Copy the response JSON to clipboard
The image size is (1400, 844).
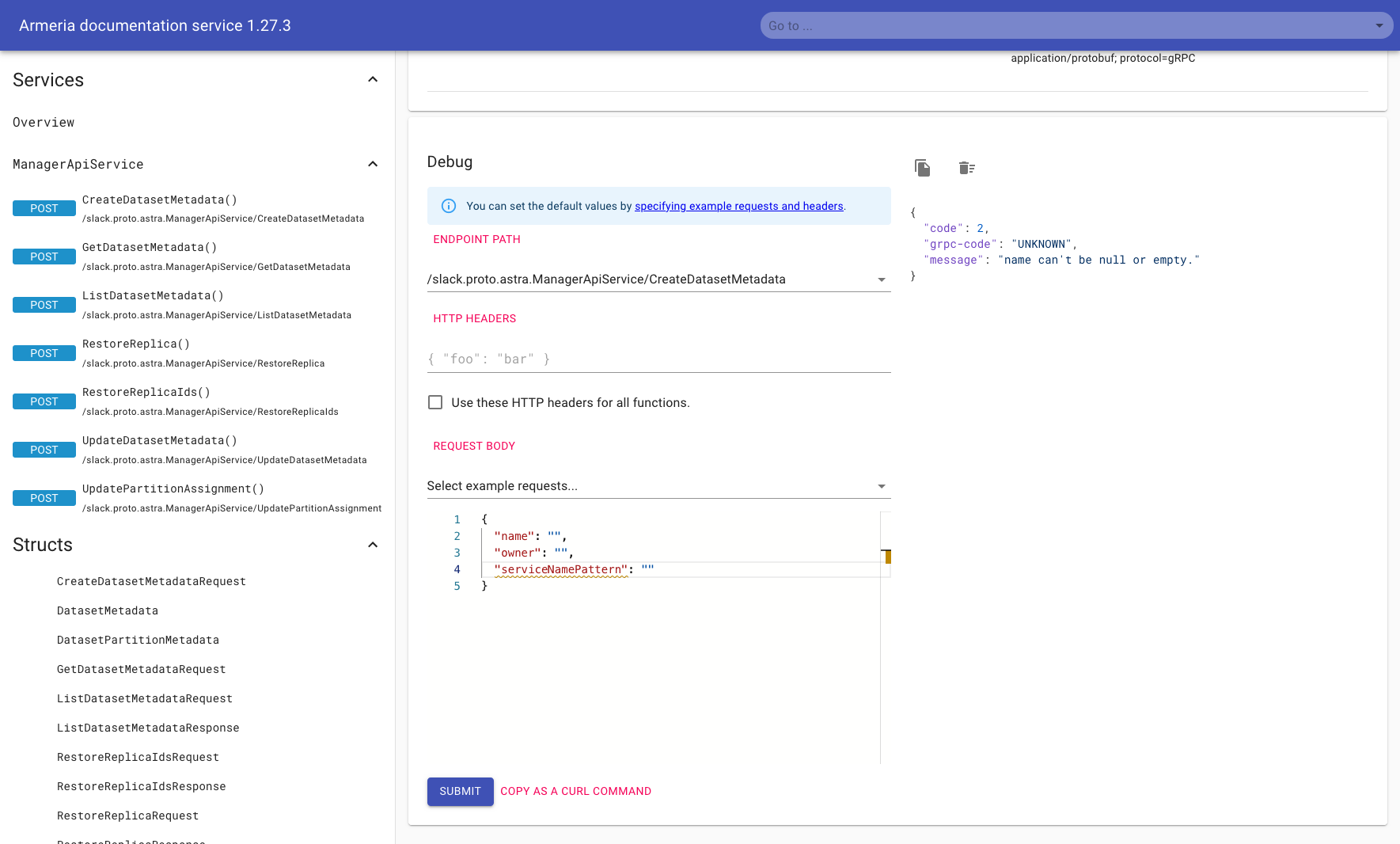(x=922, y=168)
